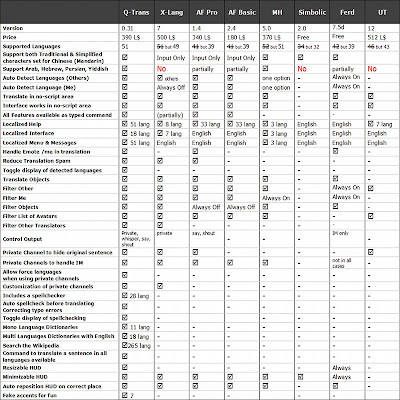Viewport: 400px width, 400px height.
Task: Click the Q-Trans column header
Action: [136, 13]
